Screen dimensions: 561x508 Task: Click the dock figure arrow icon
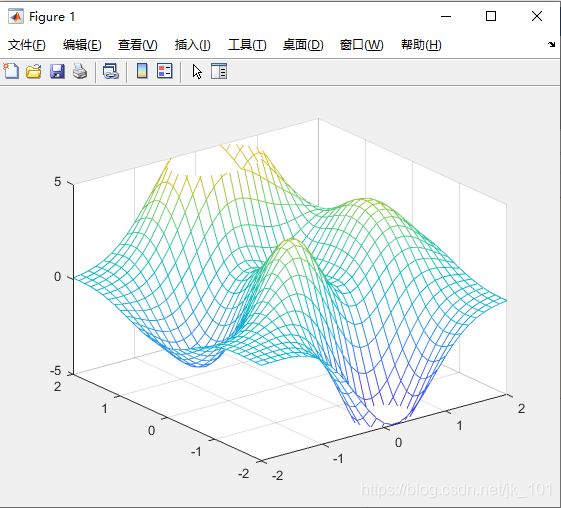(551, 45)
